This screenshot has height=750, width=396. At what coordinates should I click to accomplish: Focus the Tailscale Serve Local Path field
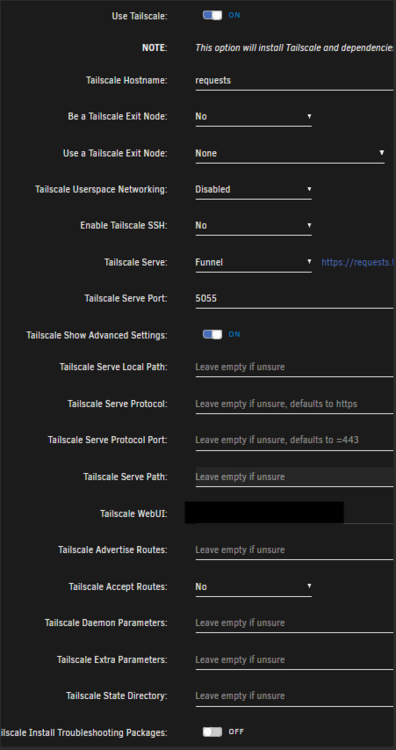coord(295,367)
